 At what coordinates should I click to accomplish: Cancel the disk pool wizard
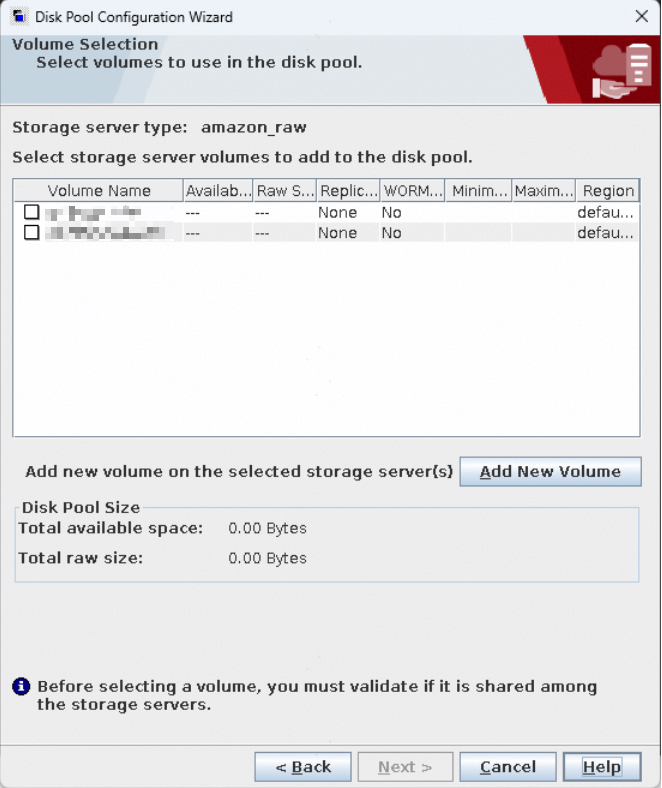[x=508, y=767]
